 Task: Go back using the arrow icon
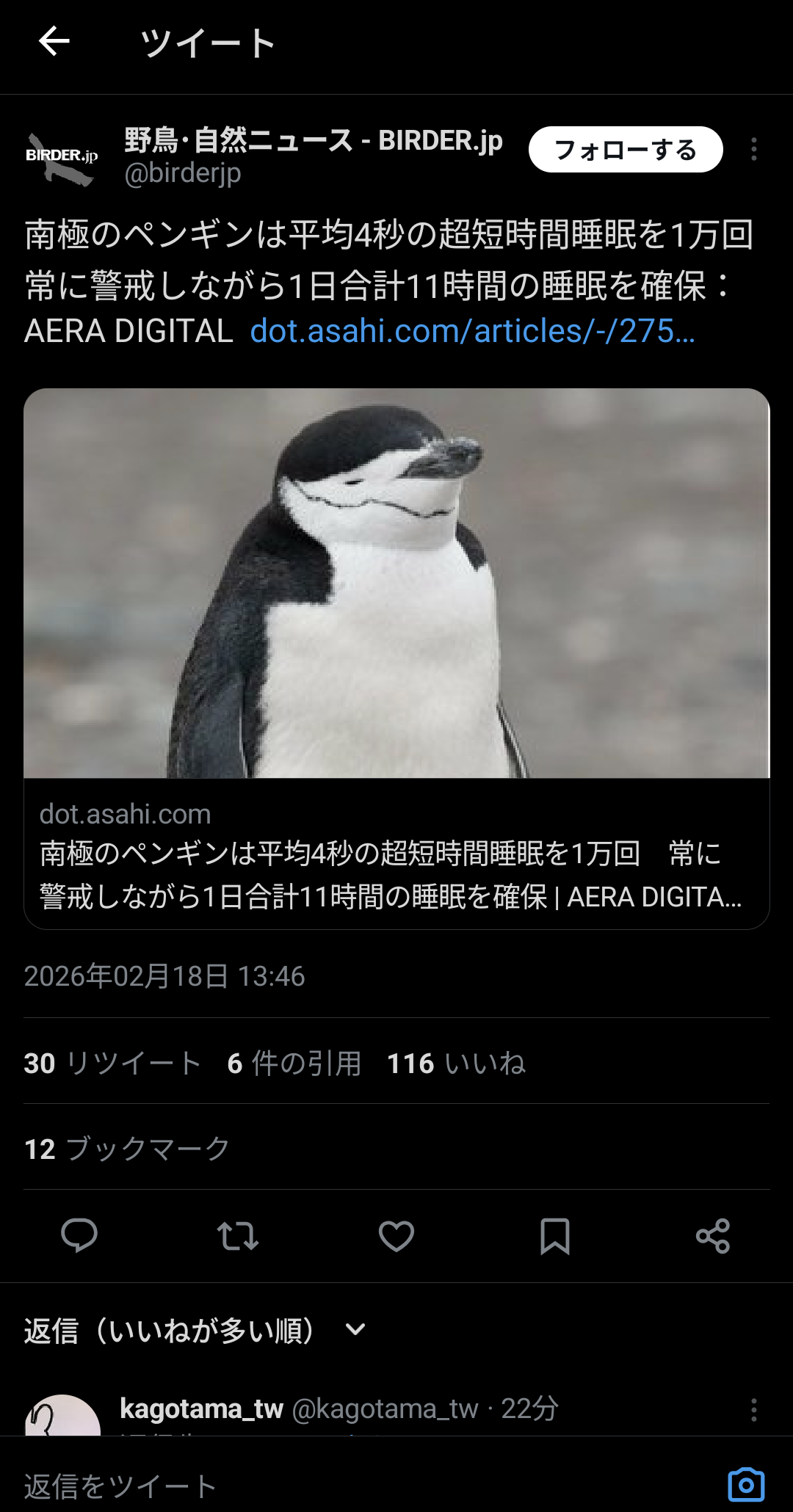(x=54, y=42)
